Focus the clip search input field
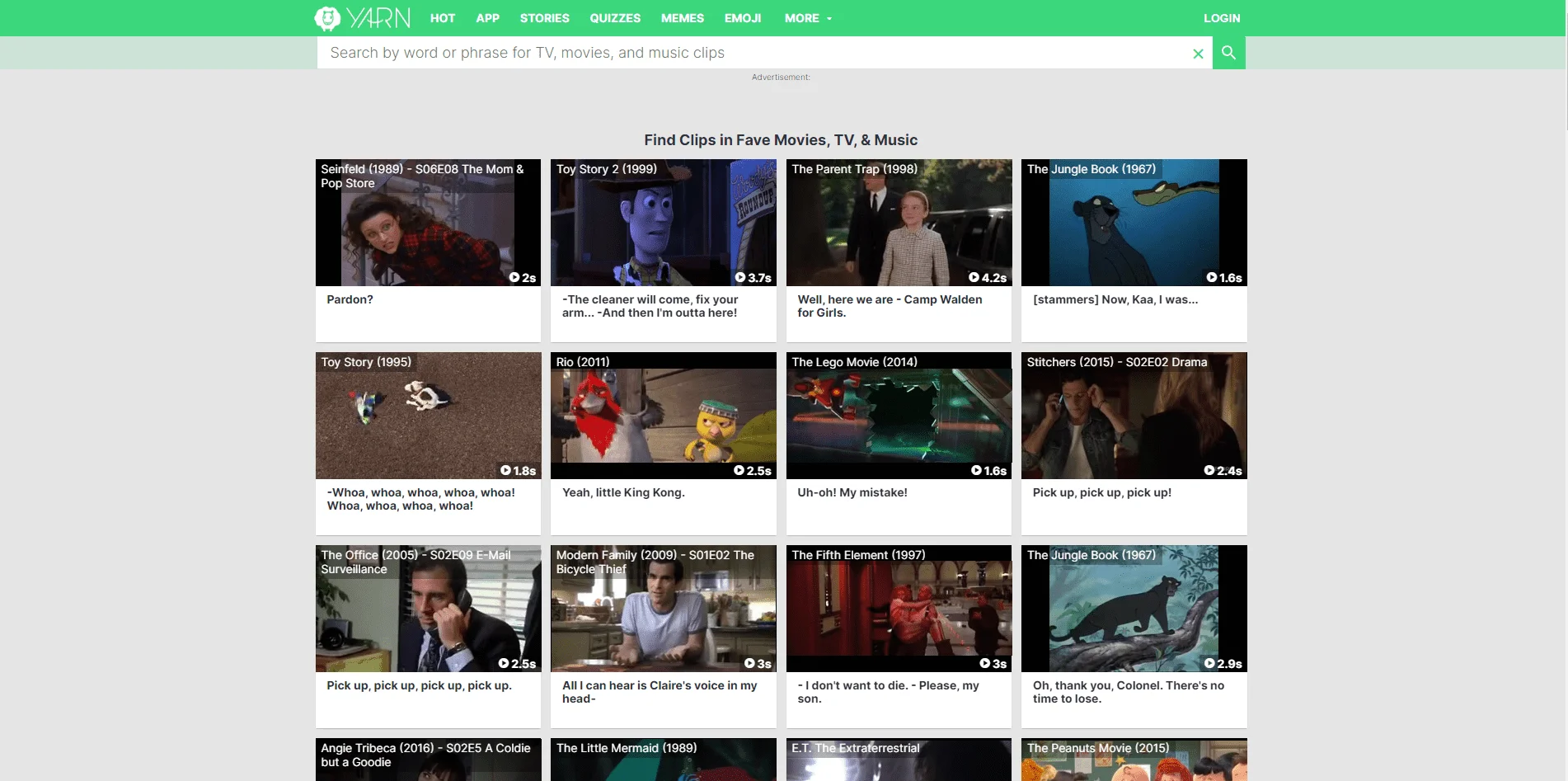Image resolution: width=1568 pixels, height=781 pixels. [x=754, y=53]
